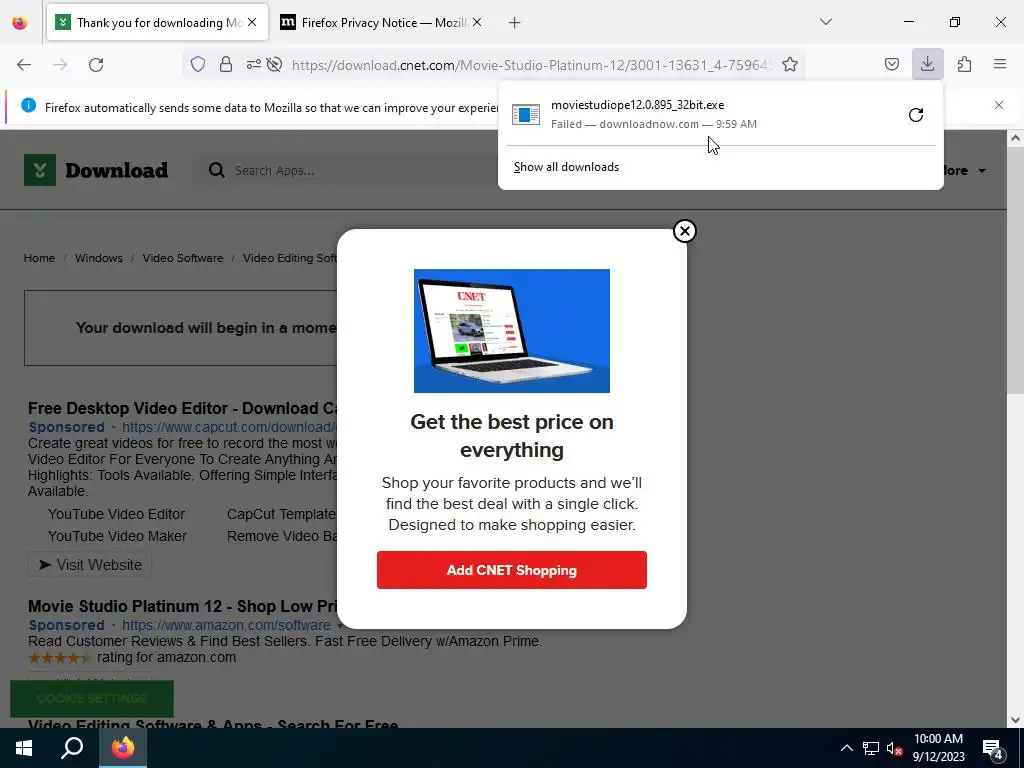Screen dimensions: 1024x768
Task: Open the Firefox application menu
Action: [x=1000, y=64]
